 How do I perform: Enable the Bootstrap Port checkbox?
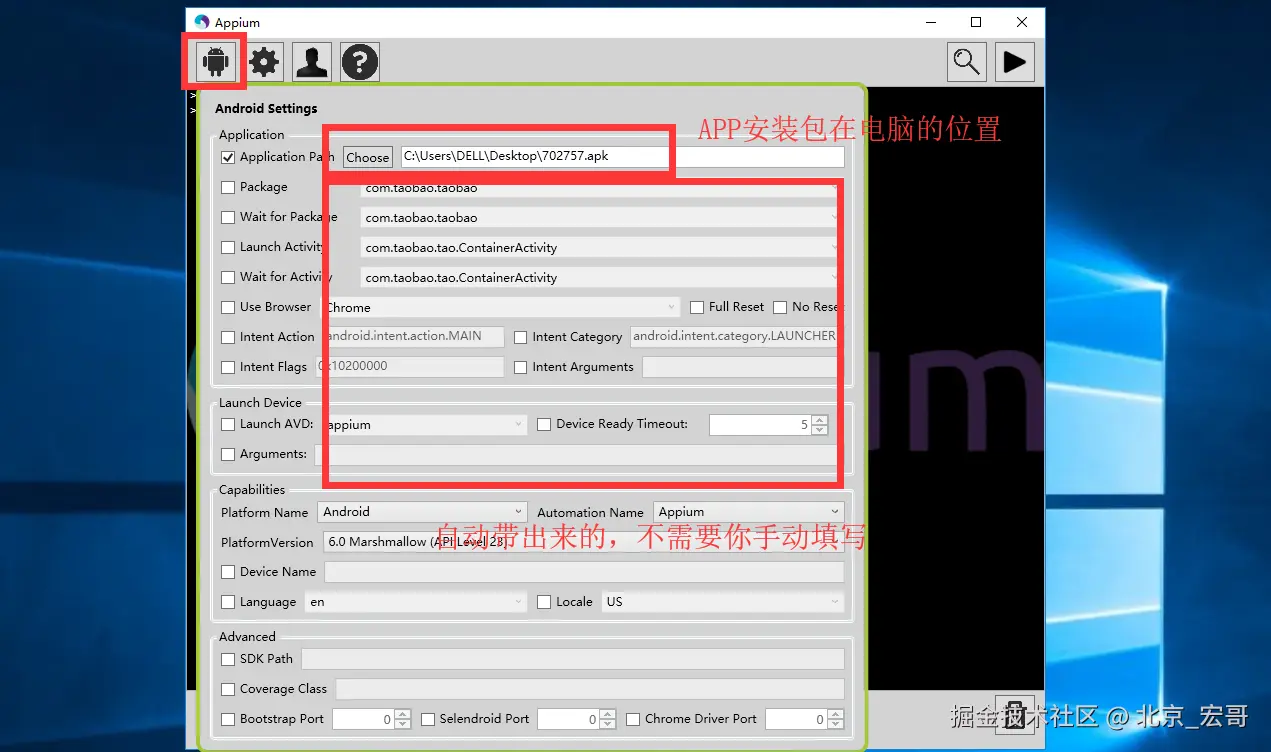[x=228, y=719]
